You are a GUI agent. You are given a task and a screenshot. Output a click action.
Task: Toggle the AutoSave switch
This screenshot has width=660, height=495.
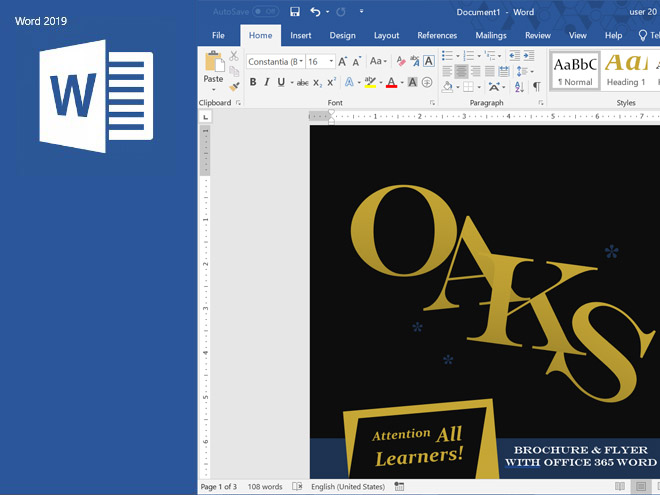(265, 12)
